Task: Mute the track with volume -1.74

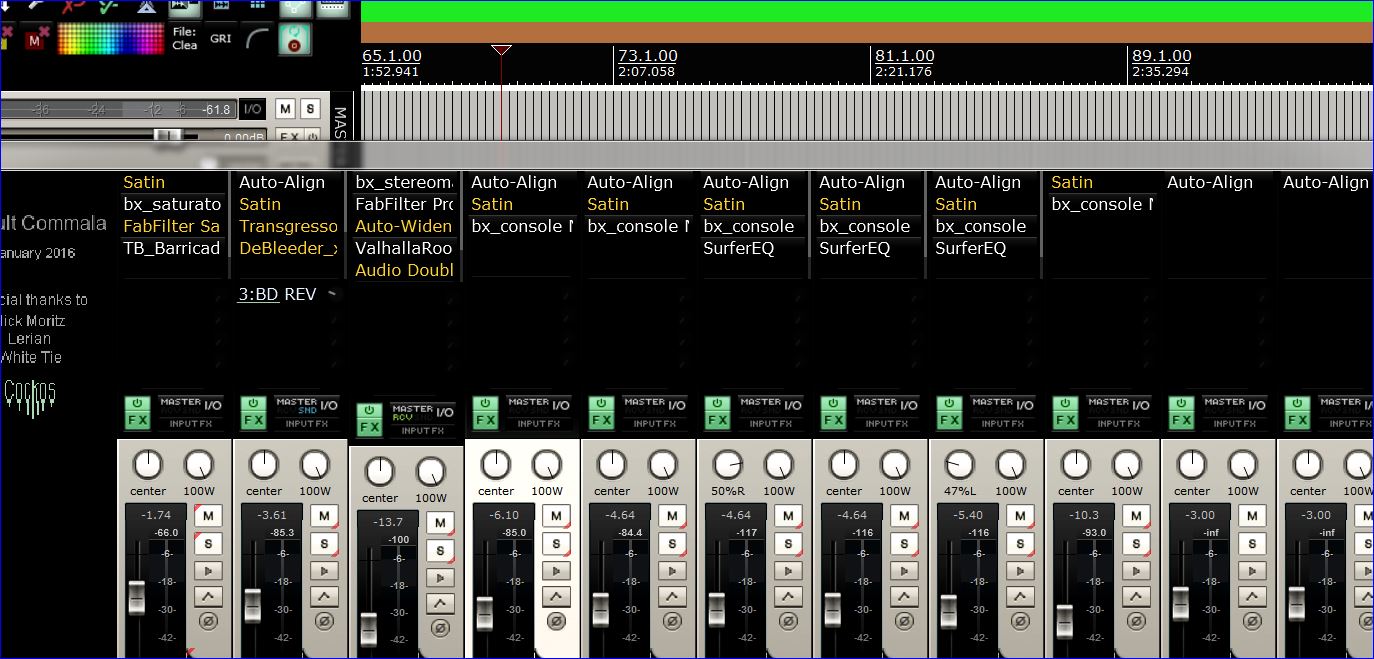Action: 208,516
